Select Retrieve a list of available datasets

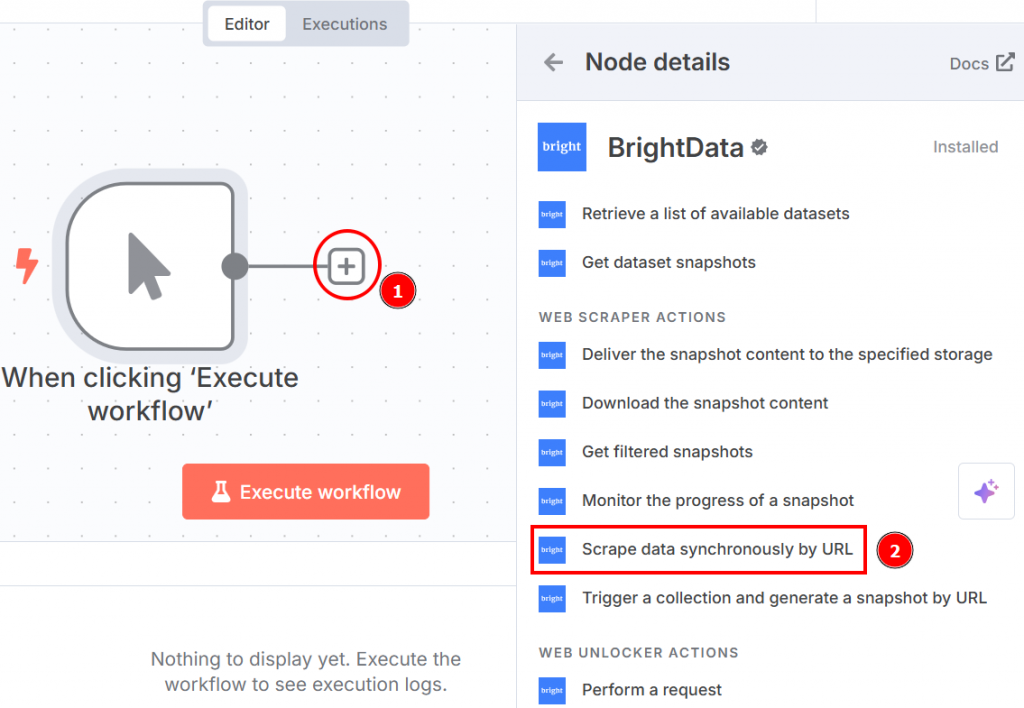(716, 213)
